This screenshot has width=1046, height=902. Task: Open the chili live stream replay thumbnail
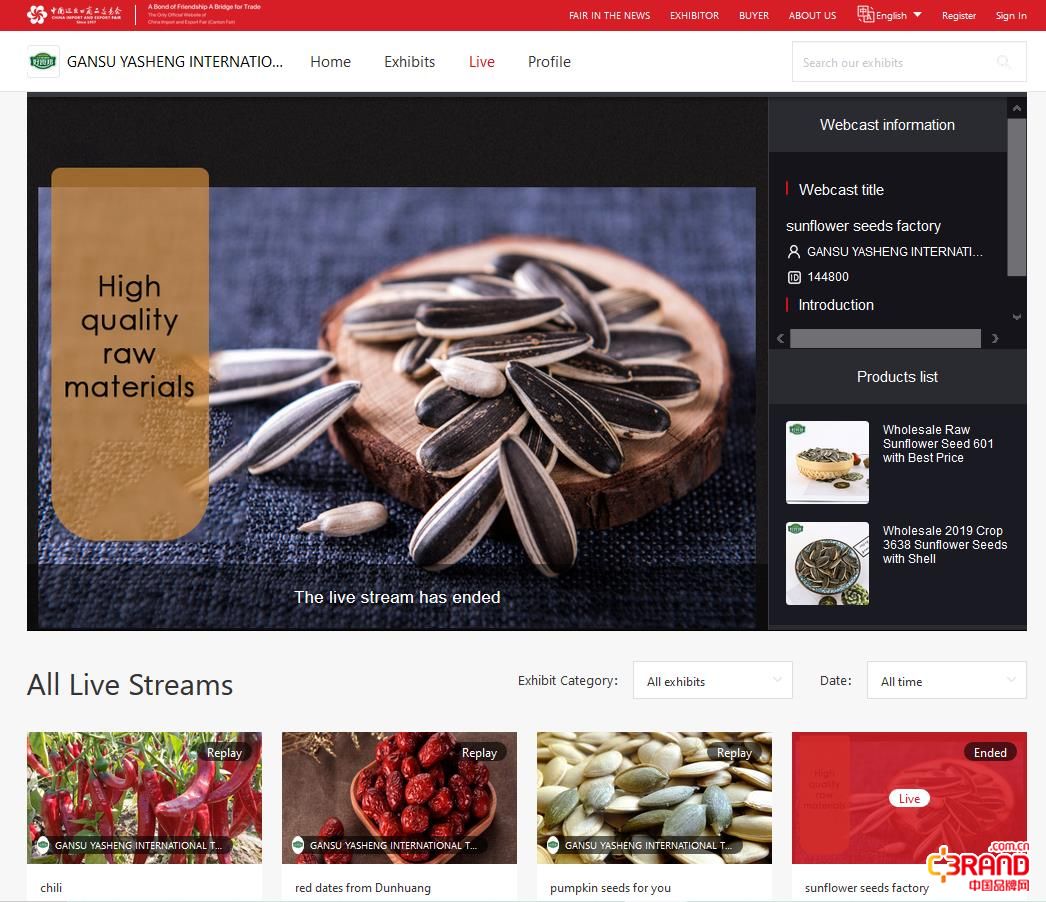click(144, 797)
